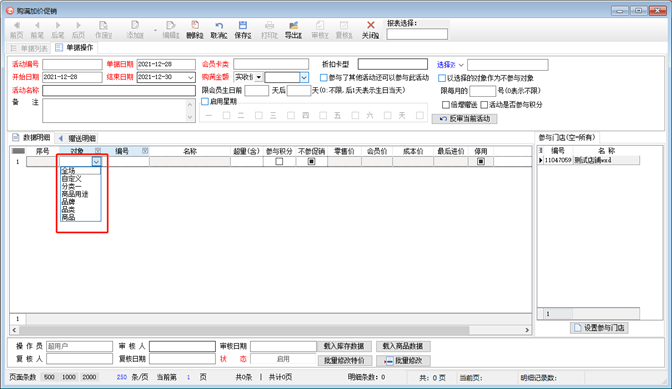672x389 pixels.
Task: Choose 品牌 in the 对象 list
Action: coord(80,202)
